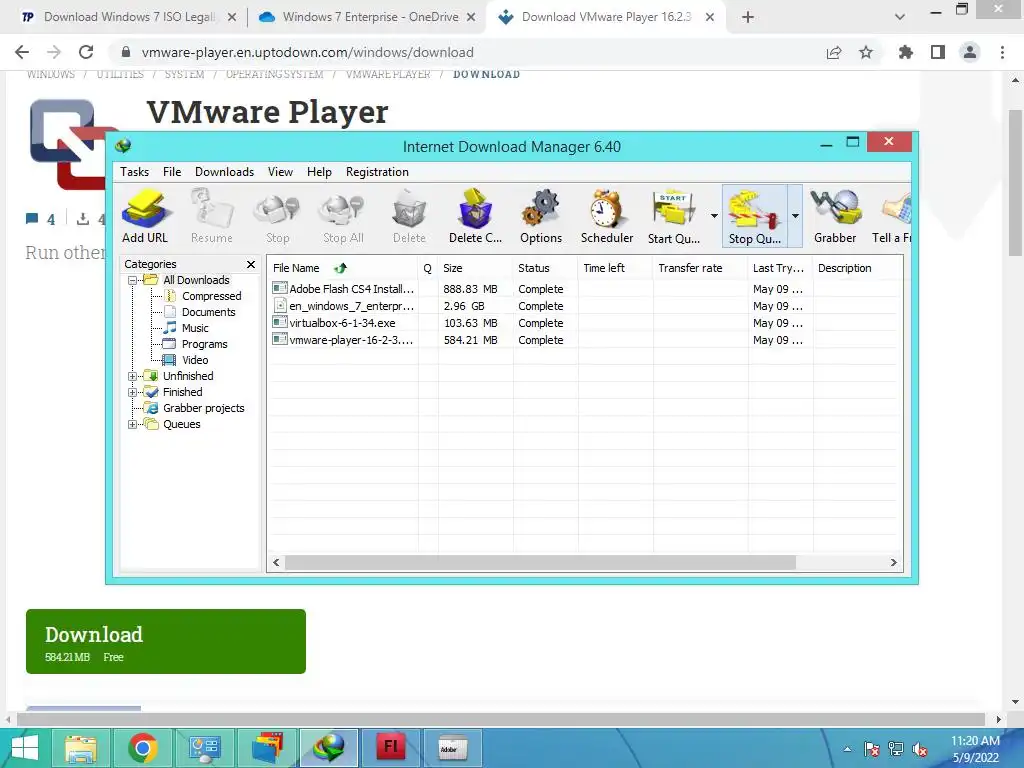
Task: Sort by Size column header
Action: [x=475, y=268]
